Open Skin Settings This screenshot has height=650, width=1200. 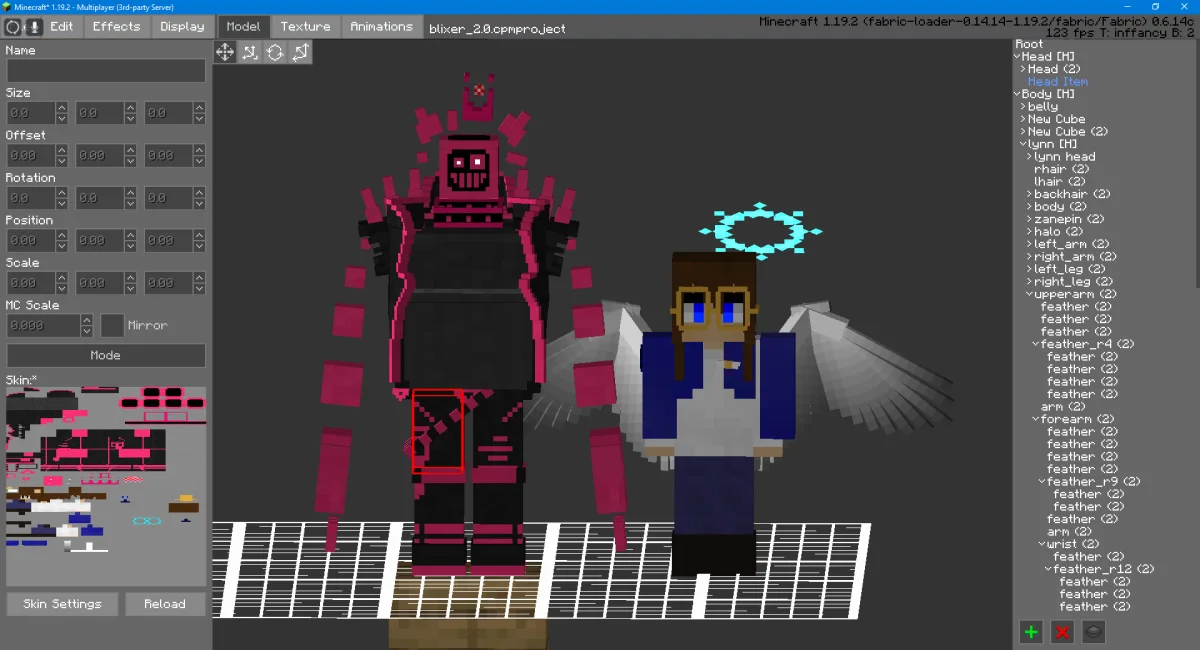pos(62,604)
